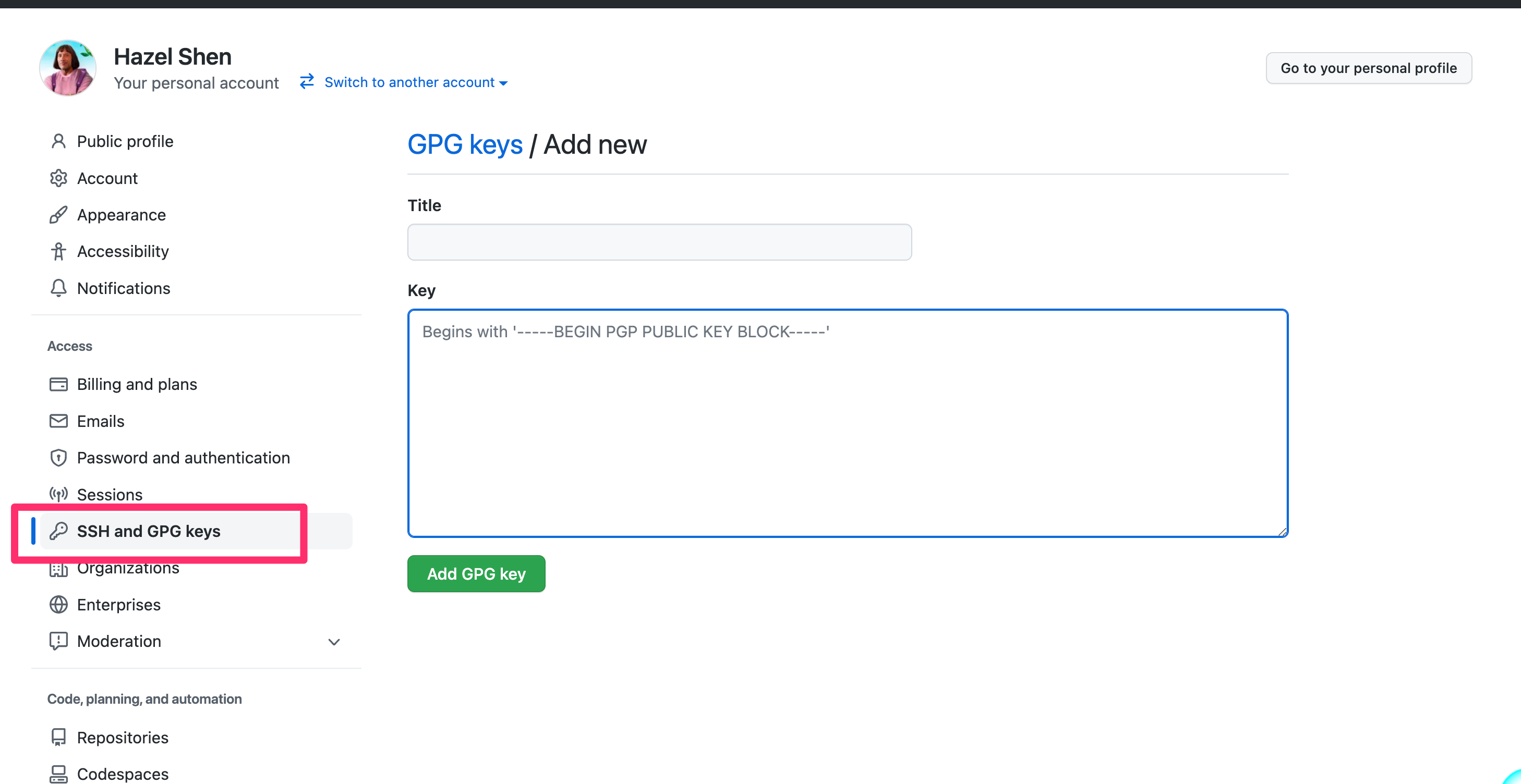Open Password and authentication
The height and width of the screenshot is (784, 1521).
pos(196,458)
